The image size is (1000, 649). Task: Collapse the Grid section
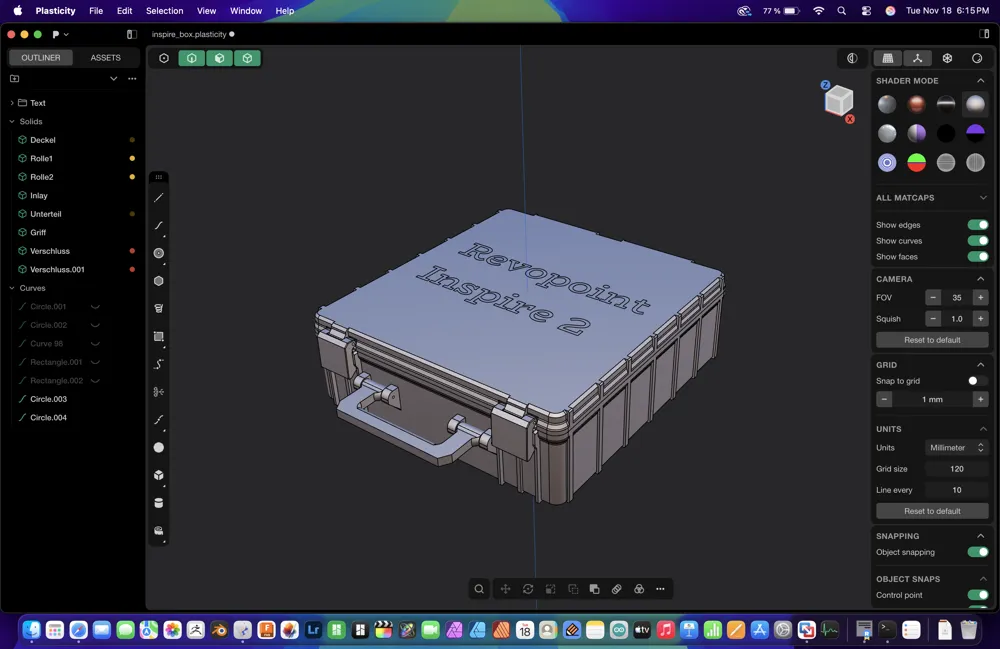pyautogui.click(x=981, y=365)
